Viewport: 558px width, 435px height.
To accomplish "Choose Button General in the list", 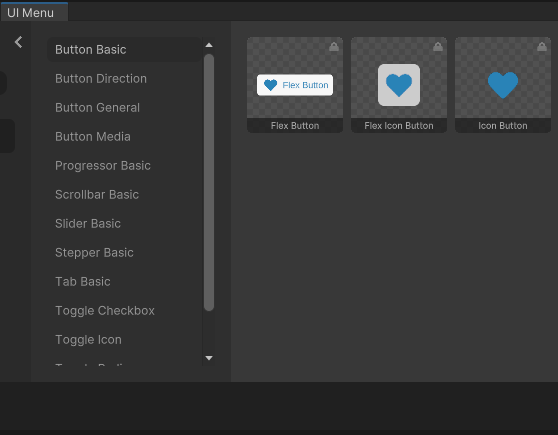I will point(97,108).
